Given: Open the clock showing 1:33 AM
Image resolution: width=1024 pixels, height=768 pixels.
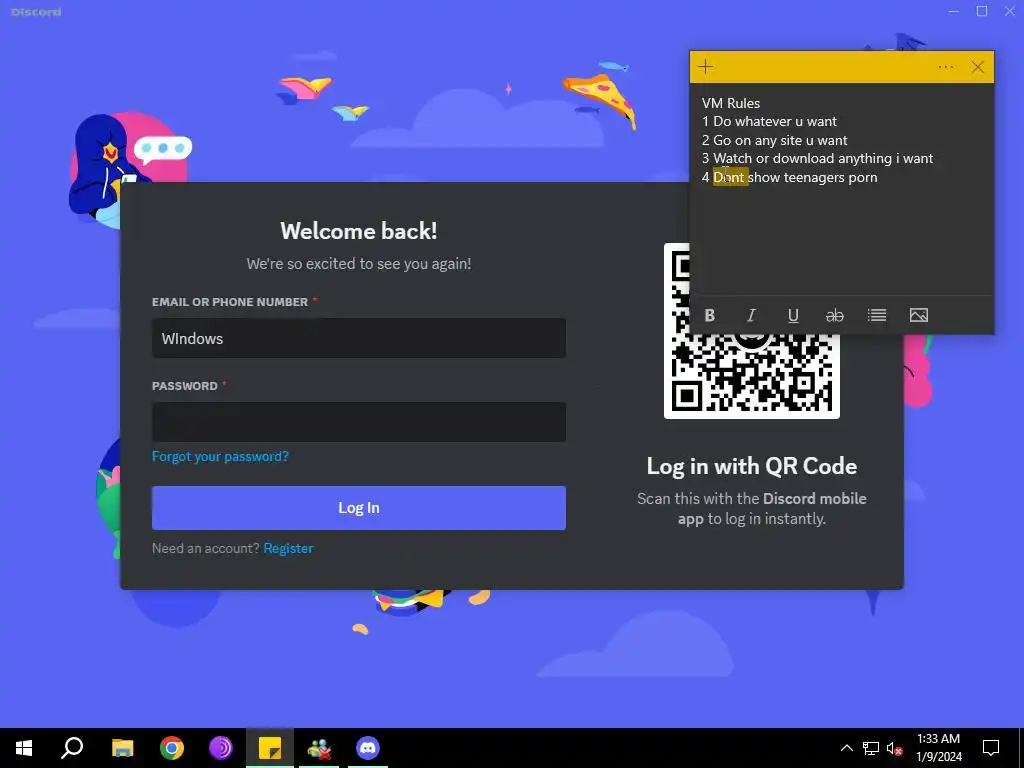Looking at the screenshot, I should click(x=938, y=748).
